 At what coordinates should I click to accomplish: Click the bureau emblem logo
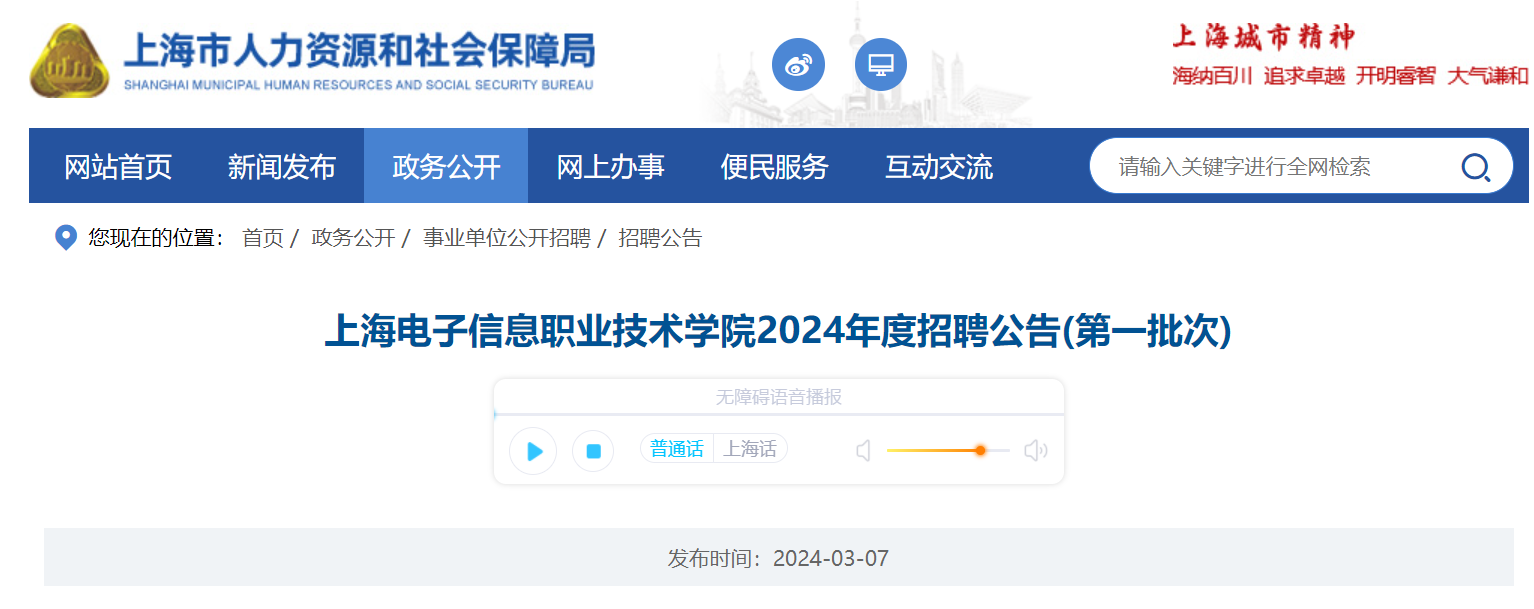pos(70,61)
